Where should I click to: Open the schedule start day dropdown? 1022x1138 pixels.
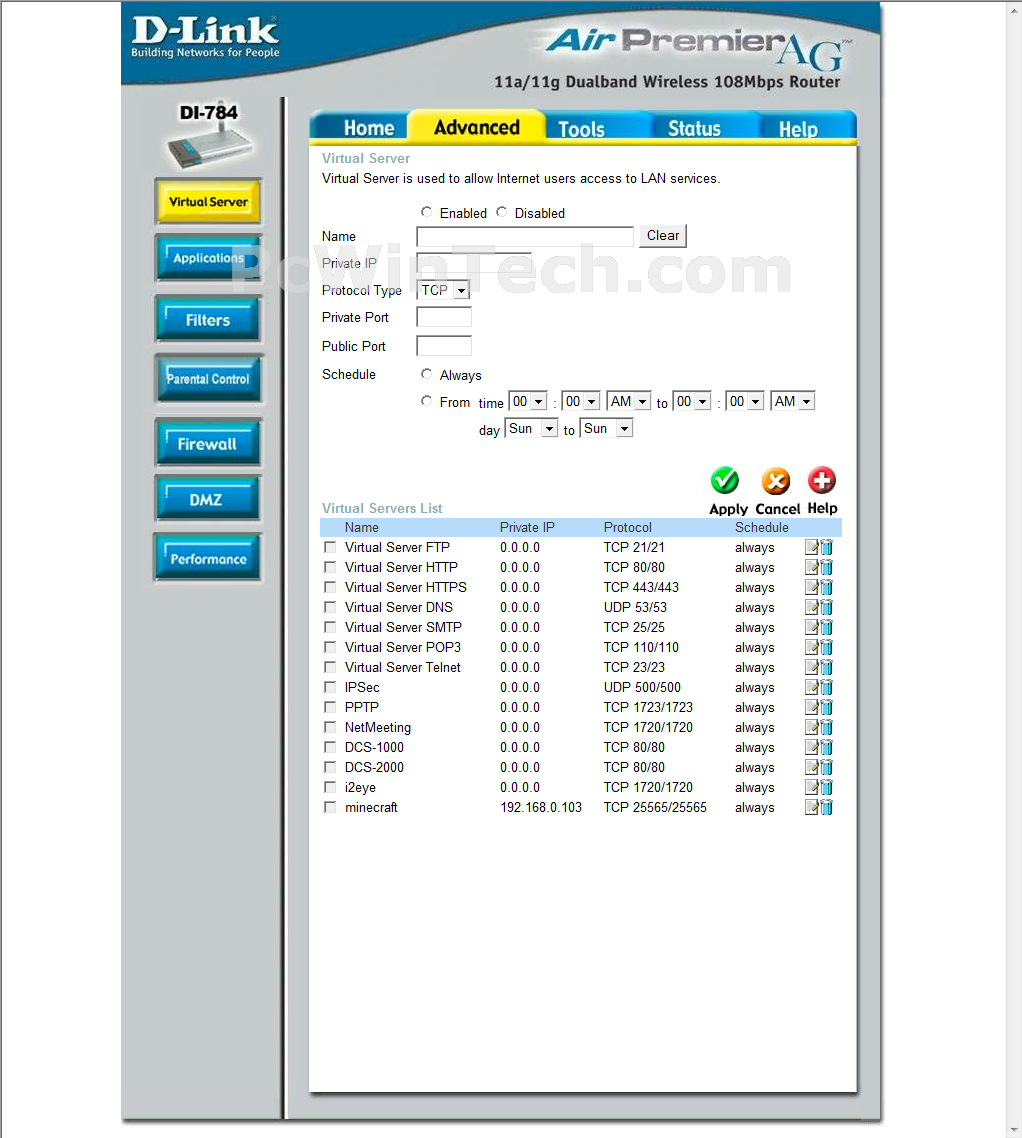point(531,429)
